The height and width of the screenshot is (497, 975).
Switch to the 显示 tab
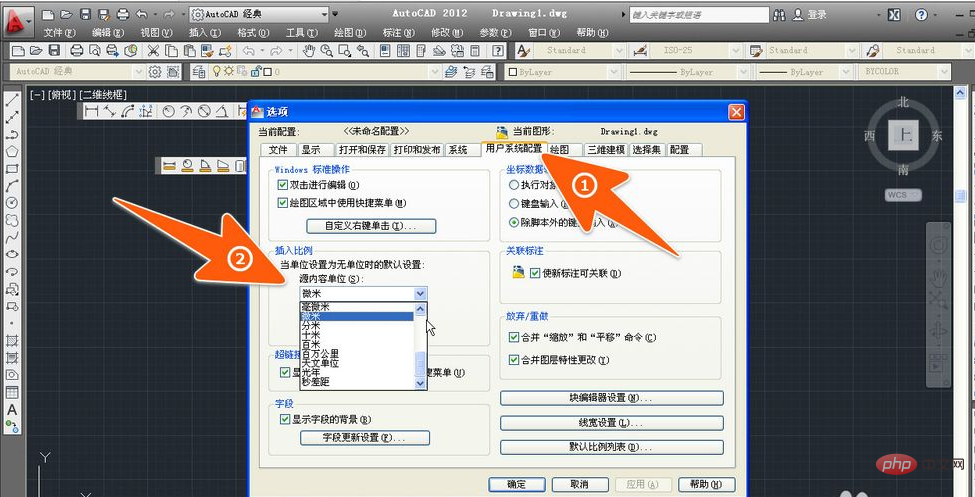315,150
